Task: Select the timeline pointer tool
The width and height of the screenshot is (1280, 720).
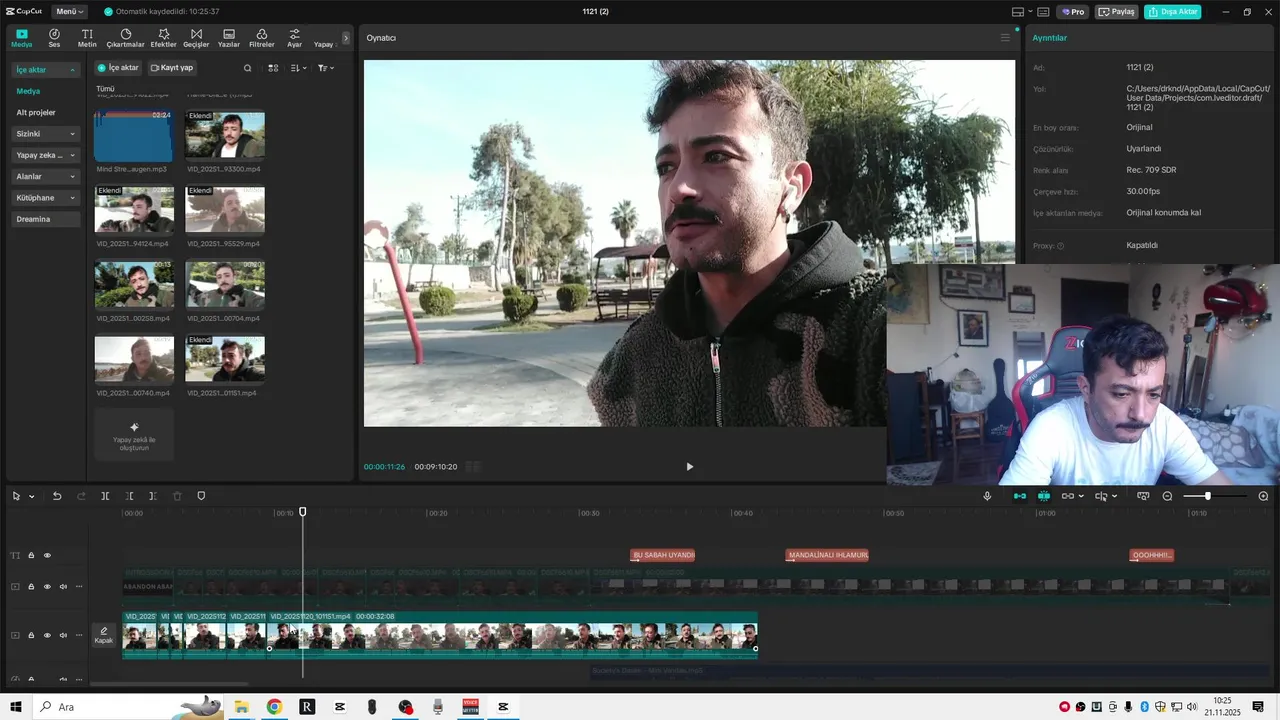Action: [16, 496]
